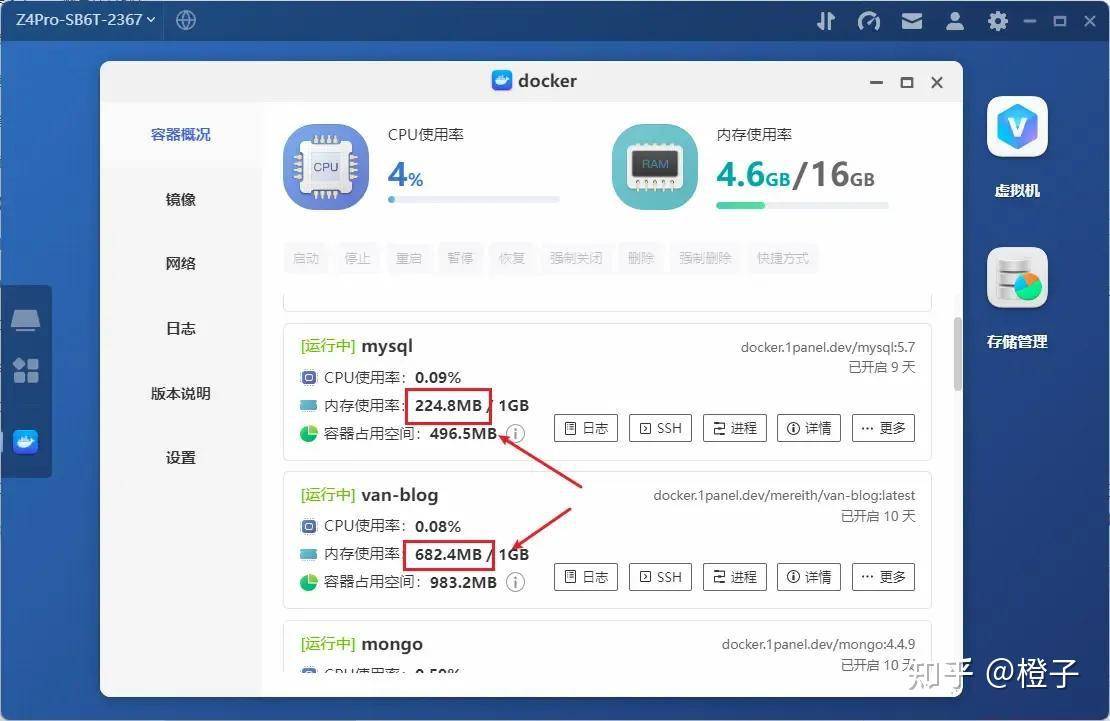Viewport: 1110px width, 721px height.
Task: Open the Z4Pro-SB6T-2367 device dropdown
Action: 85,20
